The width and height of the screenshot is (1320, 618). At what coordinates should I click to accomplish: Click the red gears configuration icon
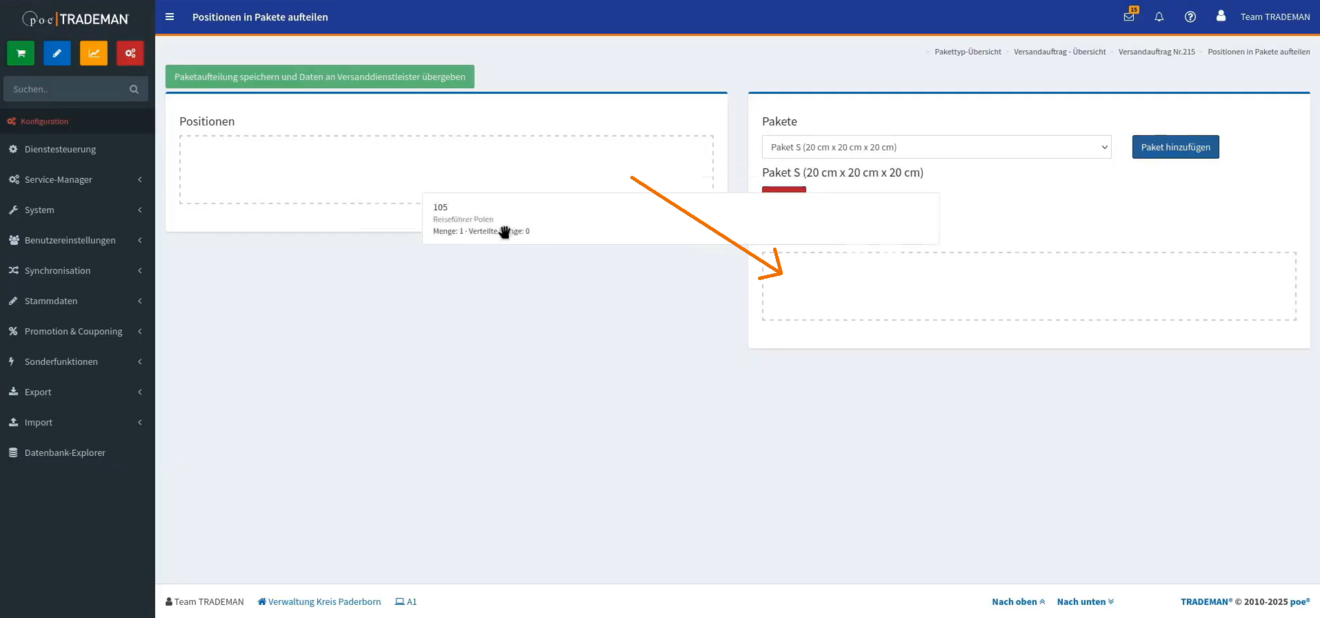pyautogui.click(x=130, y=54)
